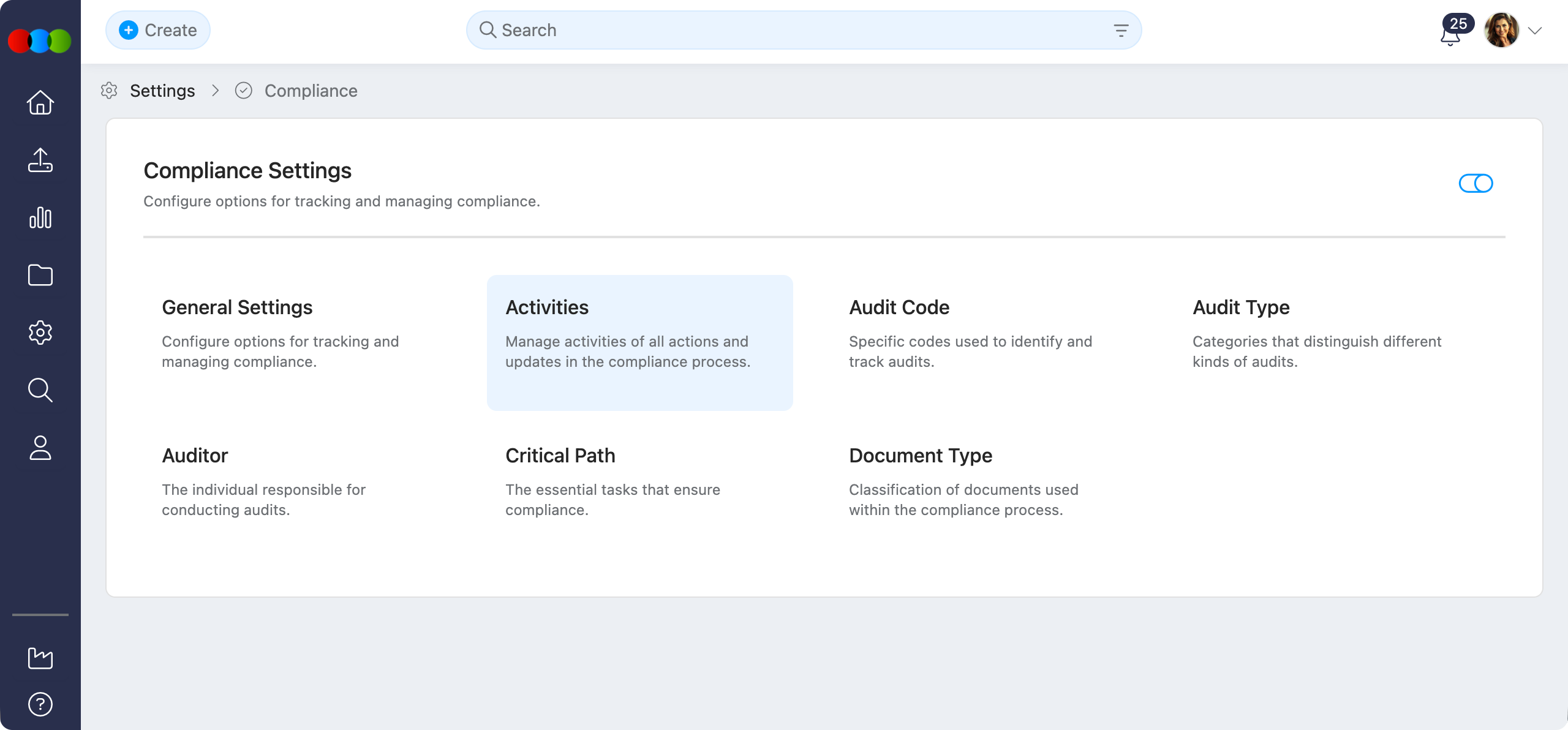This screenshot has width=1568, height=730.
Task: Open the folder icon in sidebar
Action: 40,275
